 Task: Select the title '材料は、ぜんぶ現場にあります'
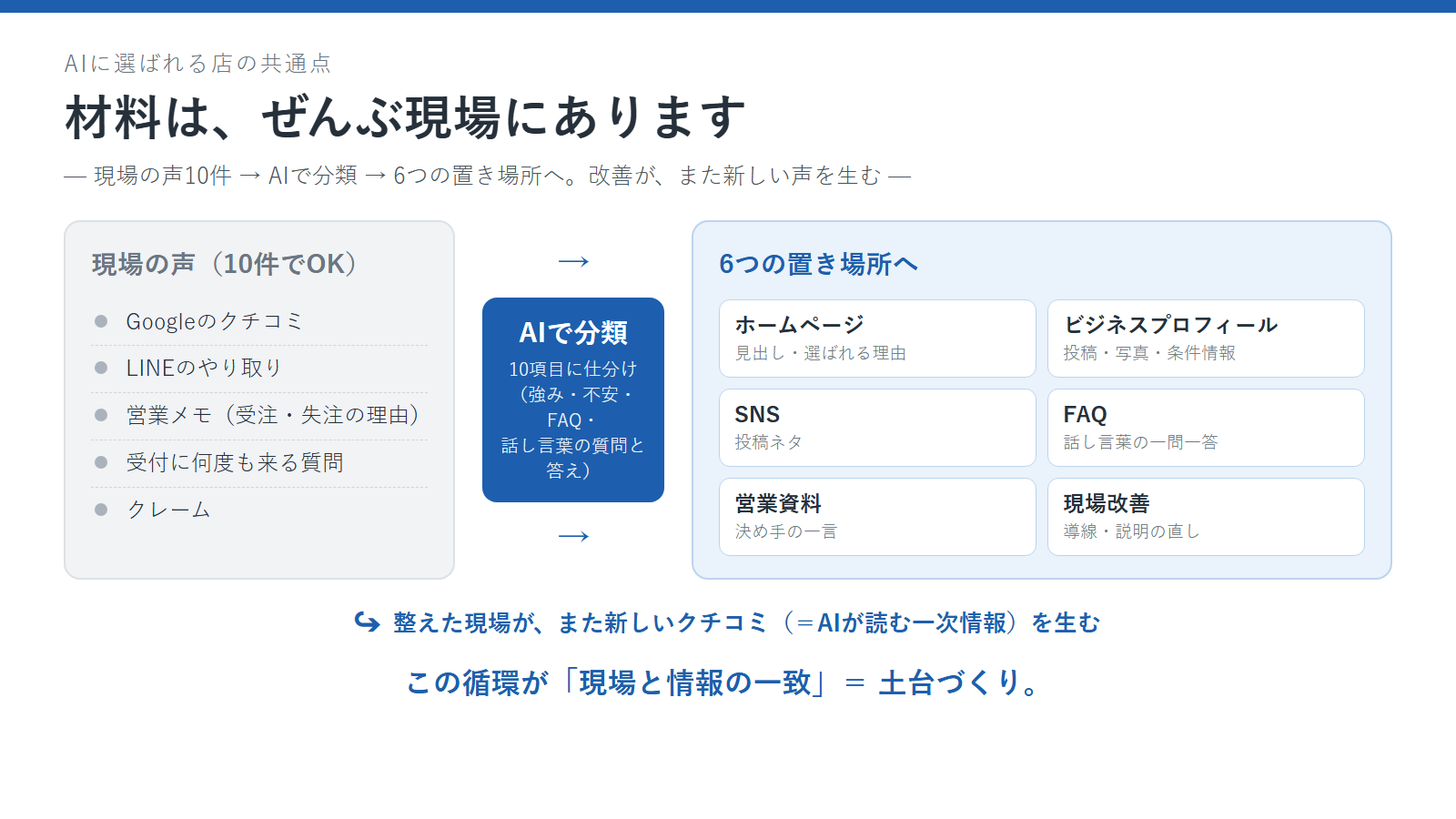coord(406,117)
